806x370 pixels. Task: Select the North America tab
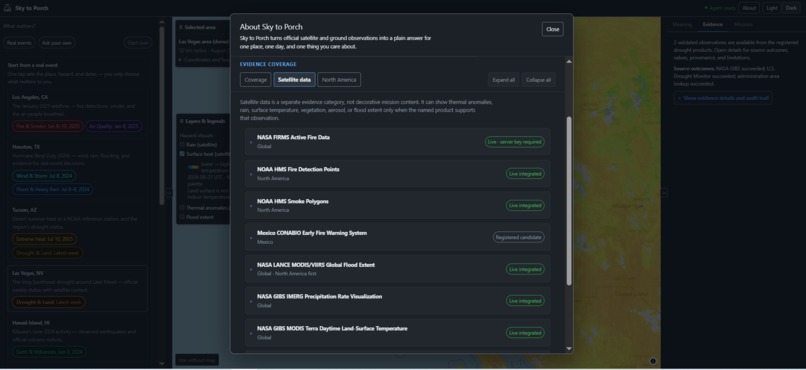click(339, 80)
